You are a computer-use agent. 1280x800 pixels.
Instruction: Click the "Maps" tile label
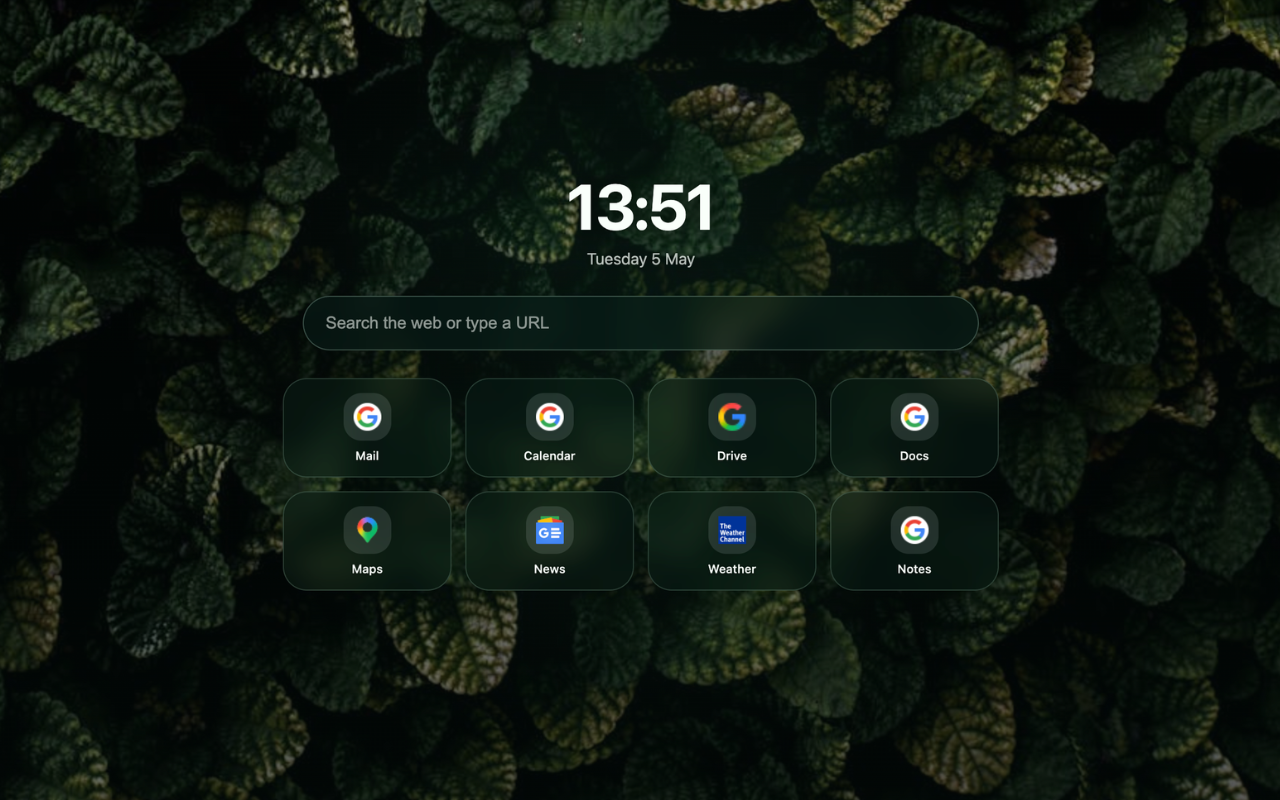[x=367, y=569]
